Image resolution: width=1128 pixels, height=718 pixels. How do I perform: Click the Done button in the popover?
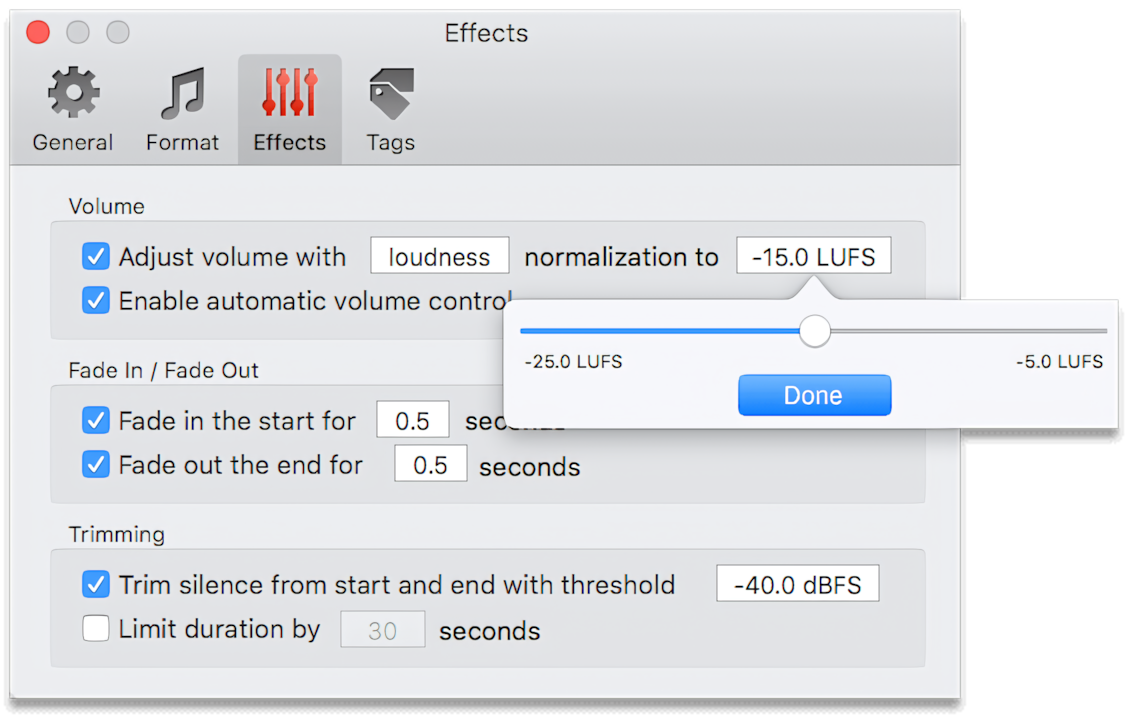click(x=813, y=395)
